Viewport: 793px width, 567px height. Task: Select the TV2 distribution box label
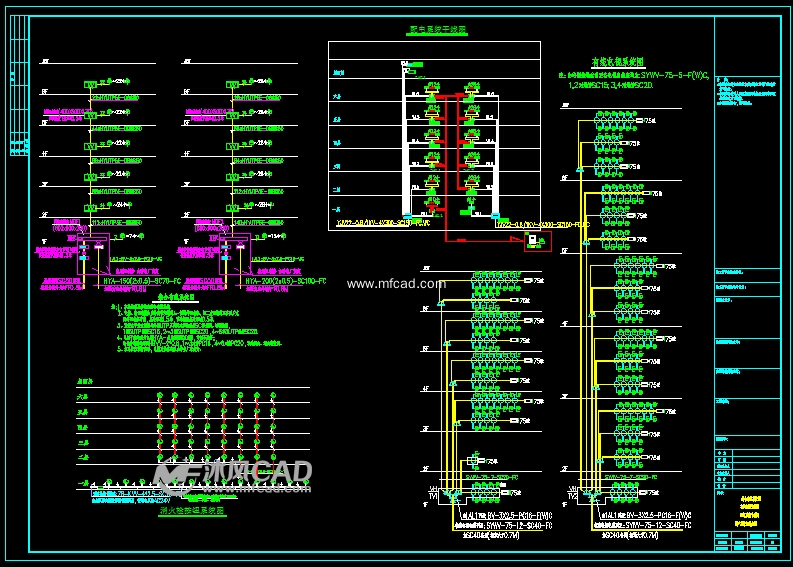click(572, 497)
